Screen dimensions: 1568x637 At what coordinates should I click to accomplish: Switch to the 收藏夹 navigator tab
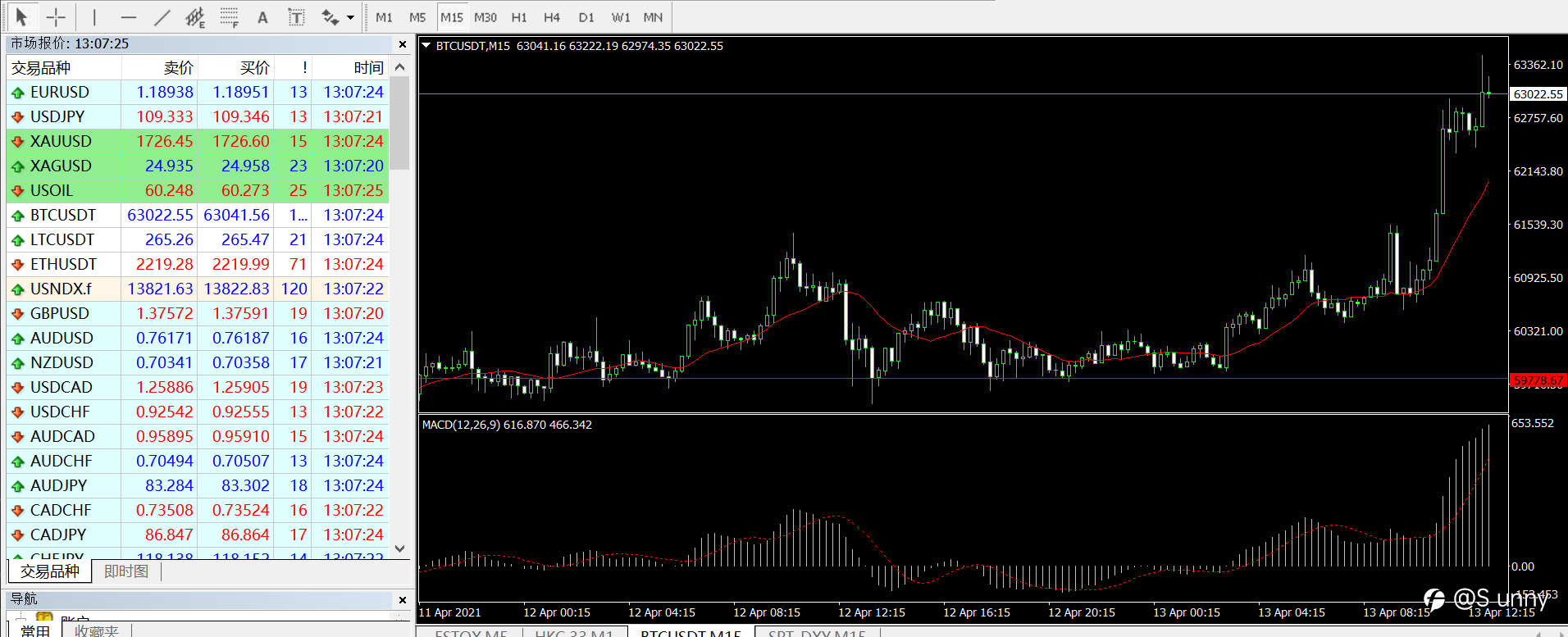97,630
